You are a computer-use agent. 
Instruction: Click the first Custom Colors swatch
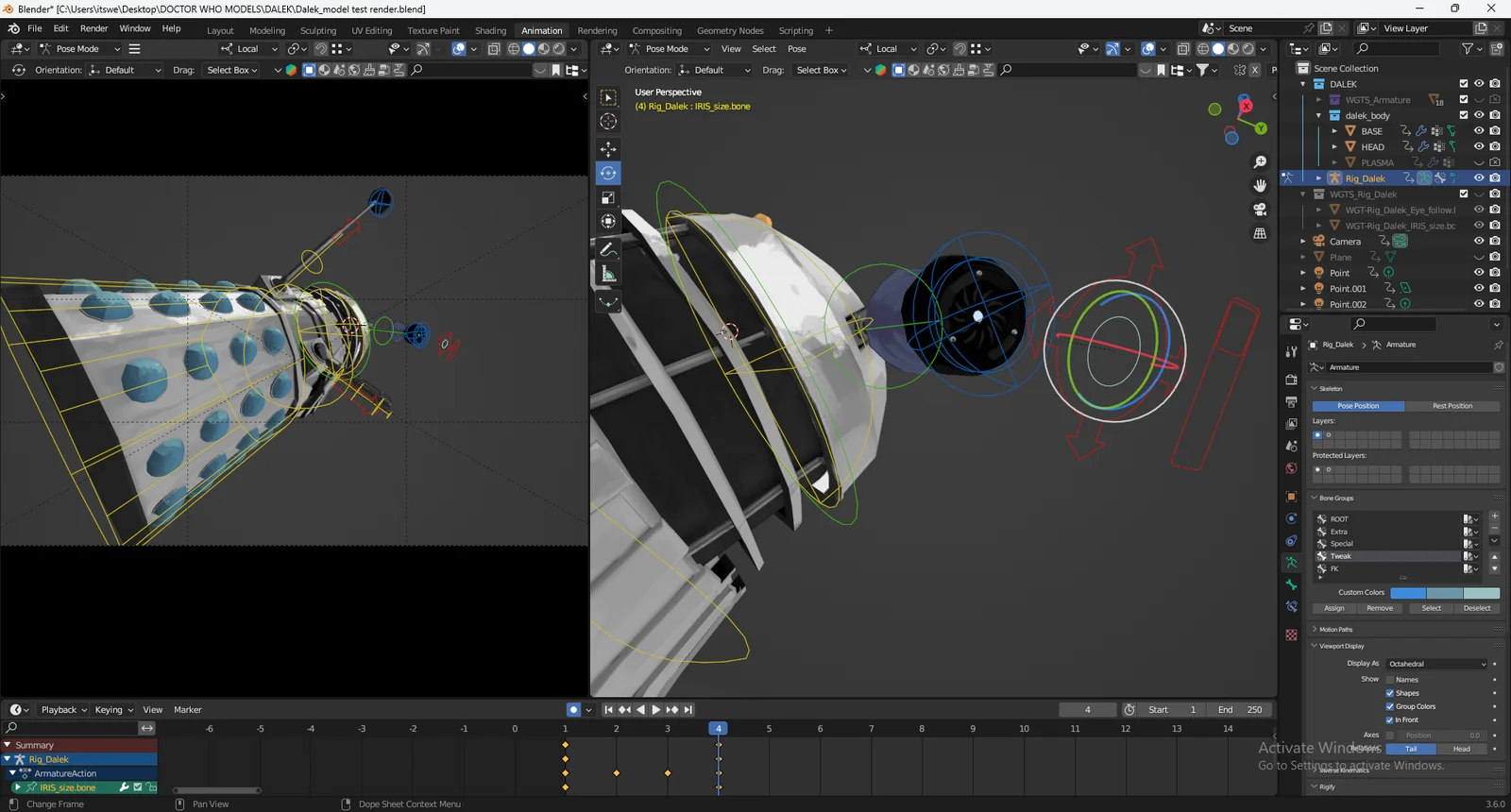[1408, 593]
